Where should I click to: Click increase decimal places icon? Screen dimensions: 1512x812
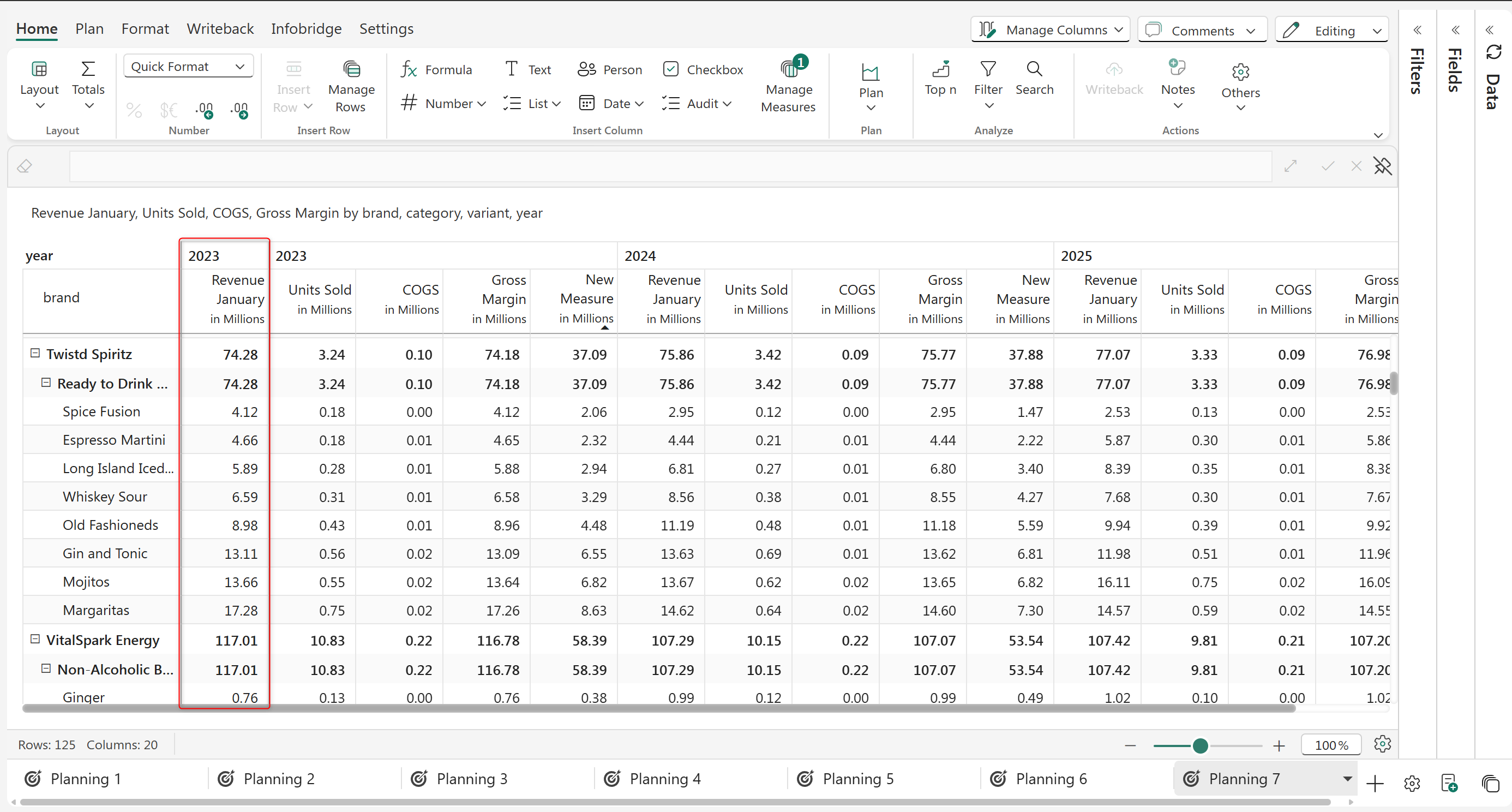tap(239, 109)
